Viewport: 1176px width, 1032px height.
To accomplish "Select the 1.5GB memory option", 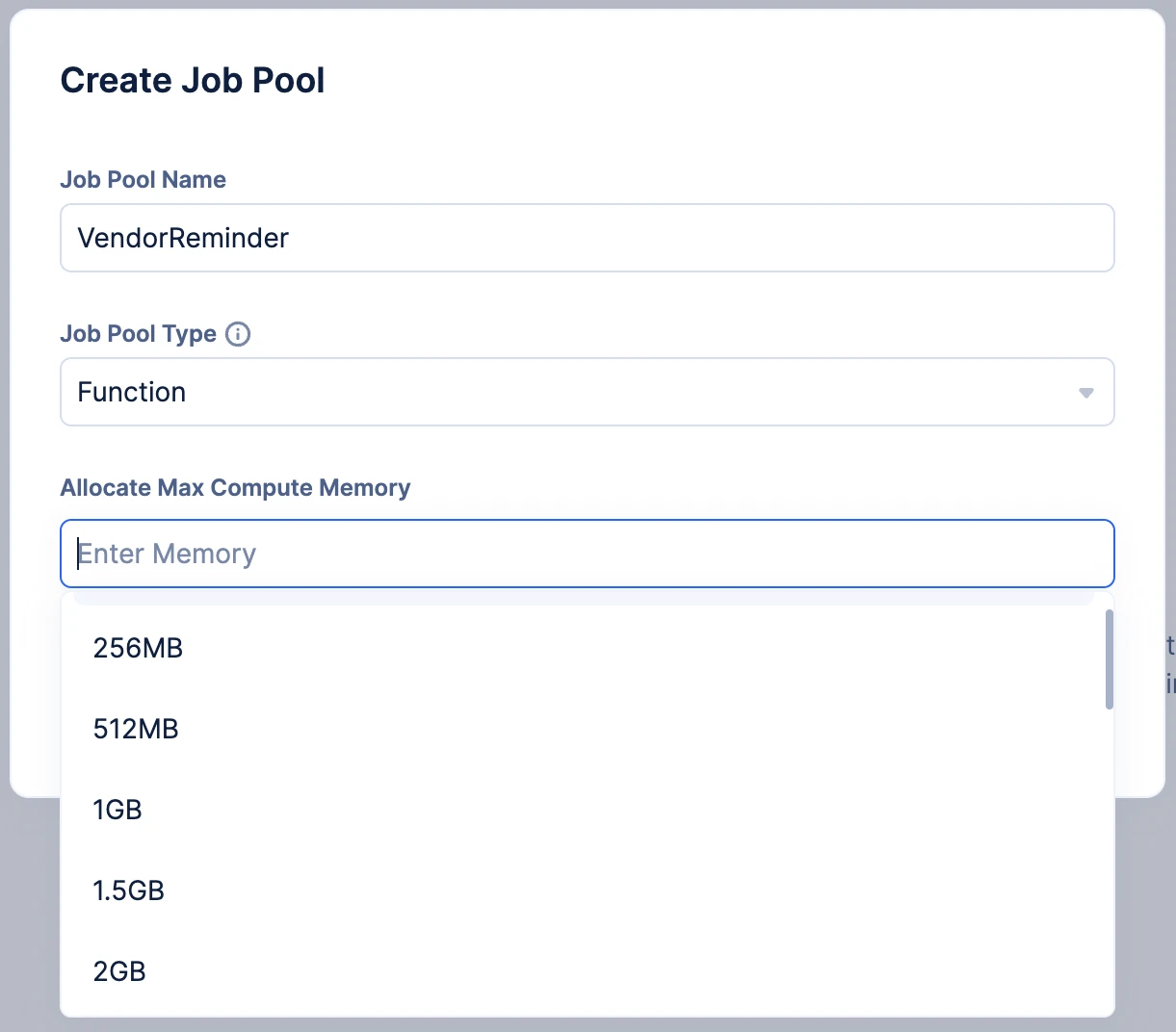I will (587, 890).
